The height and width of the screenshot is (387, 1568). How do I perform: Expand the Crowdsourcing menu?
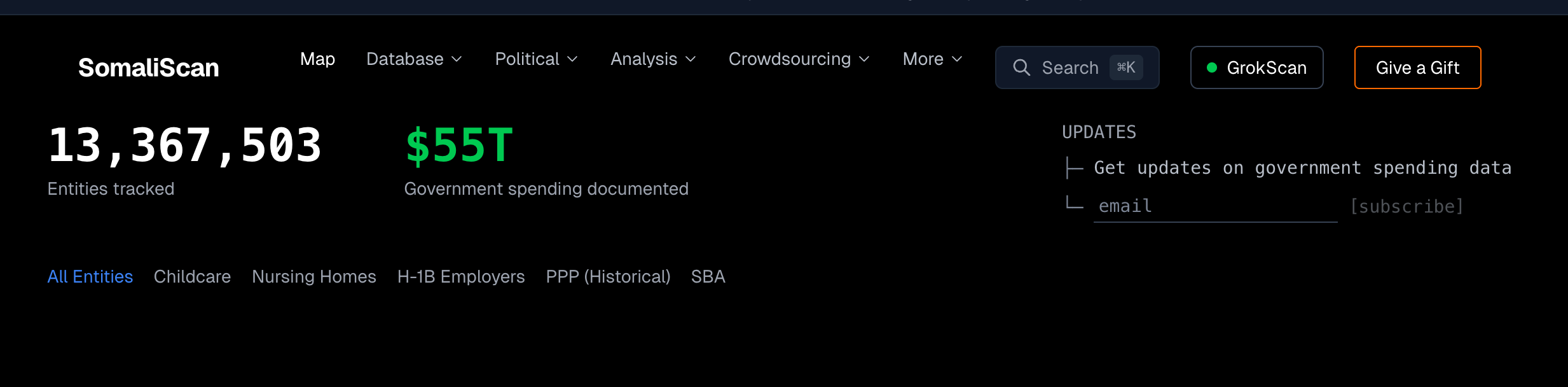click(x=799, y=59)
